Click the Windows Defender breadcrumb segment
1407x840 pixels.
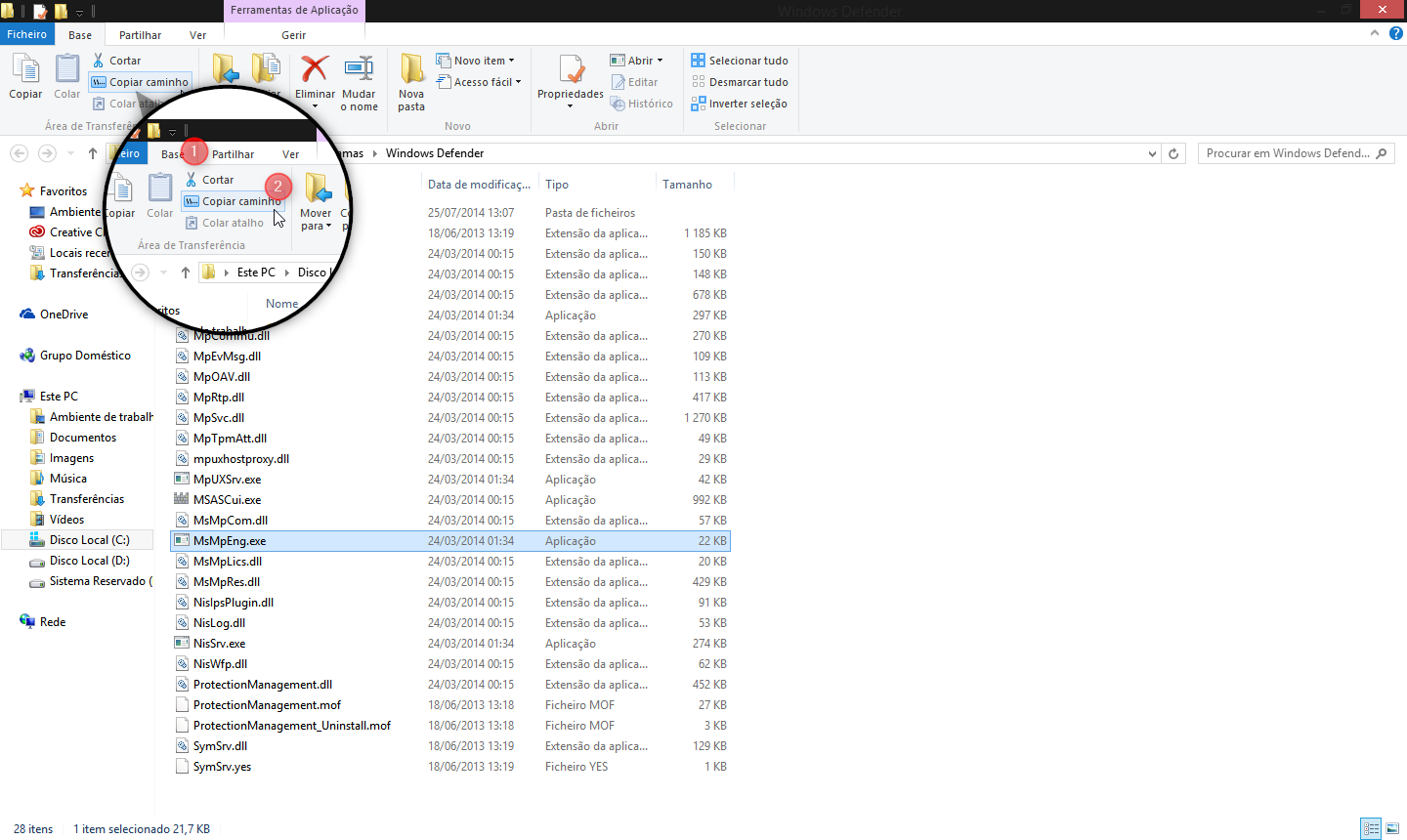(x=435, y=153)
